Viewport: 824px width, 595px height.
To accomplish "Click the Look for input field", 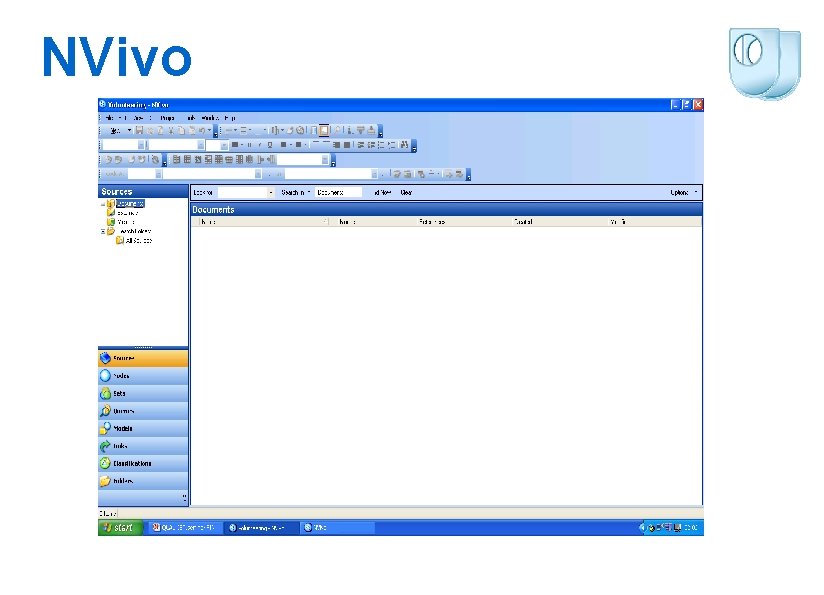I will [x=242, y=192].
